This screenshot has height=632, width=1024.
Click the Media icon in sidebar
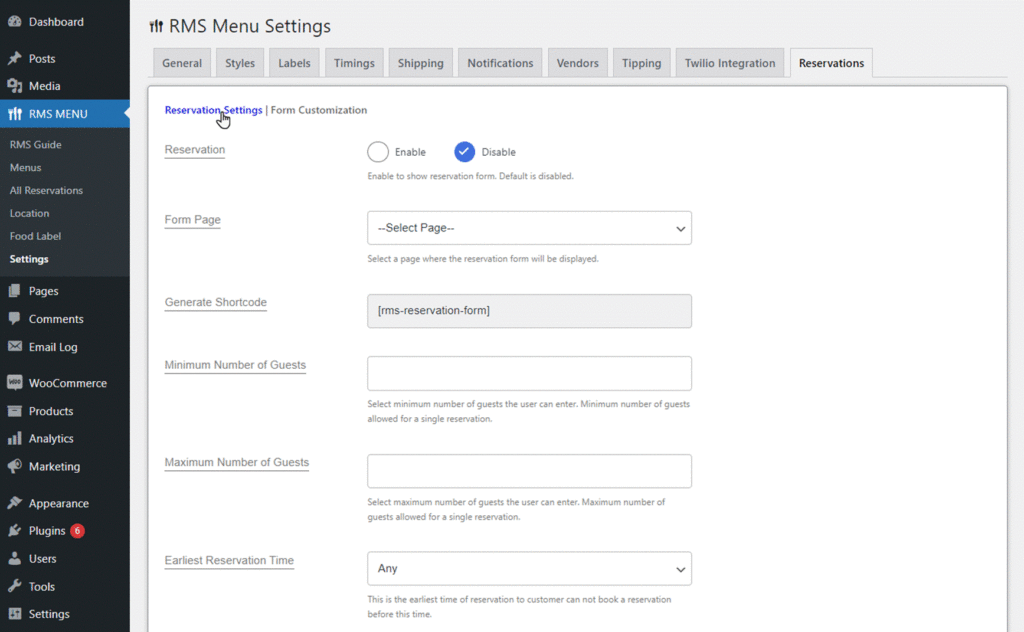click(14, 86)
